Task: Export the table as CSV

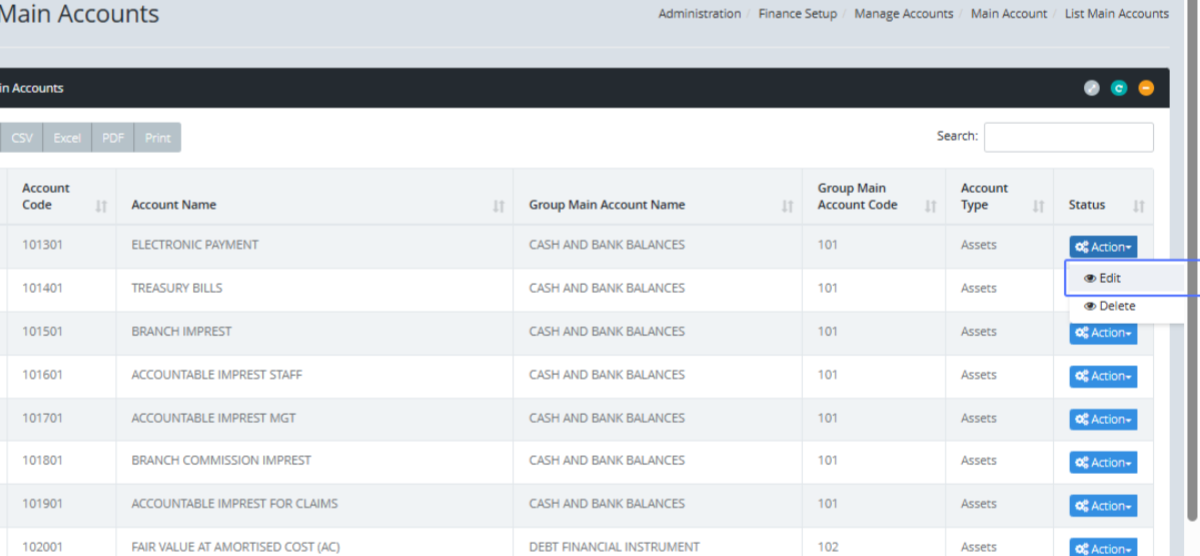Action: 22,138
